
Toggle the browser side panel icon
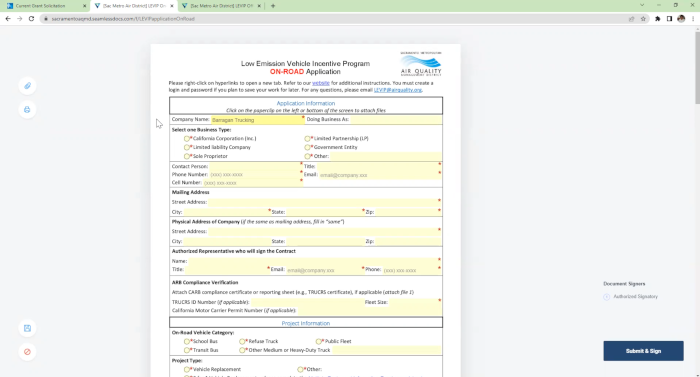coord(669,19)
